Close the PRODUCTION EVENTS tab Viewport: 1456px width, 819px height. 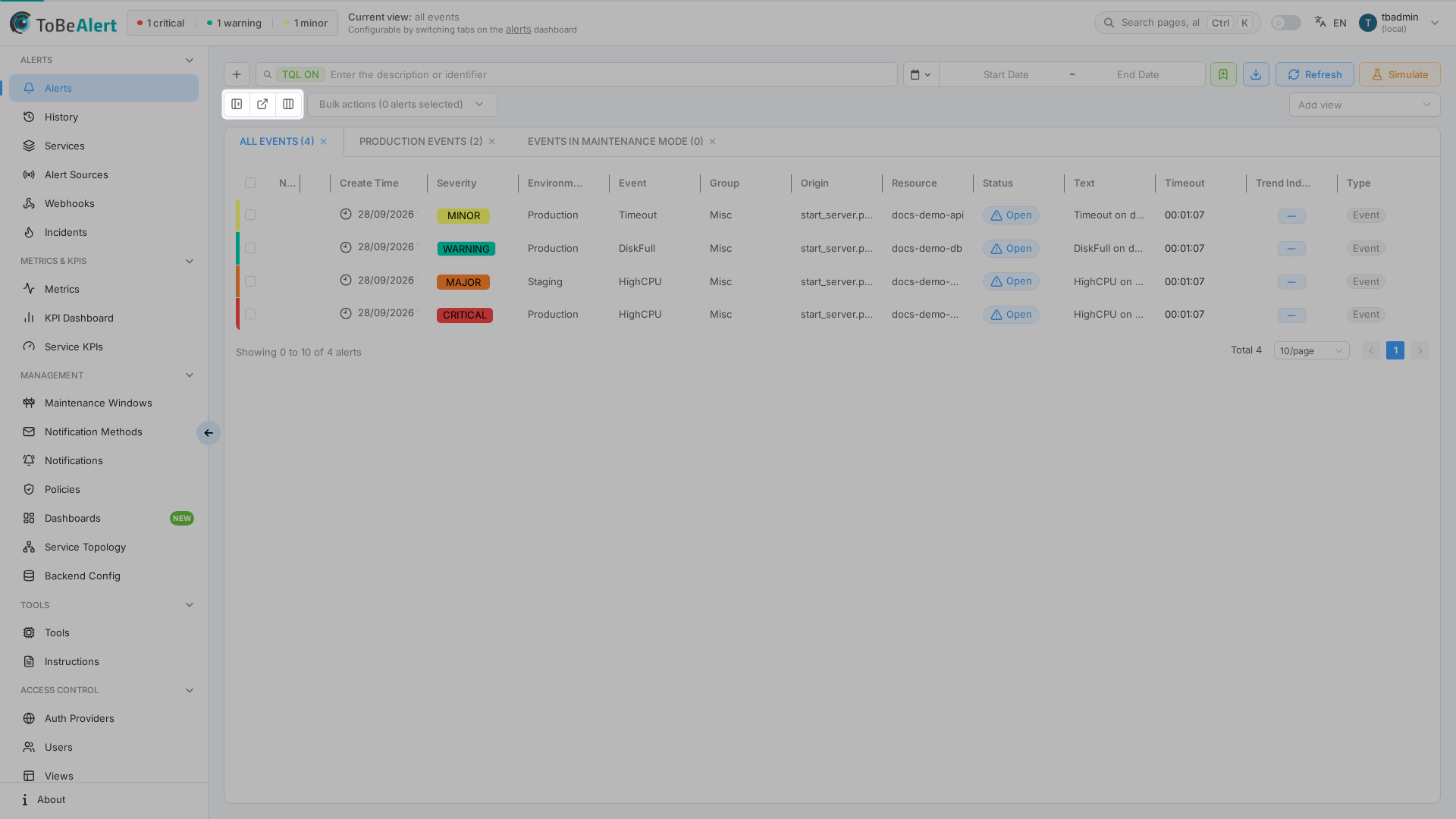492,142
